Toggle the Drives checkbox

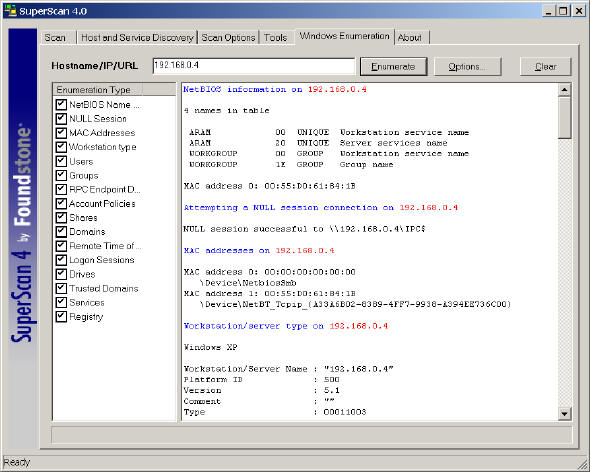pos(61,274)
